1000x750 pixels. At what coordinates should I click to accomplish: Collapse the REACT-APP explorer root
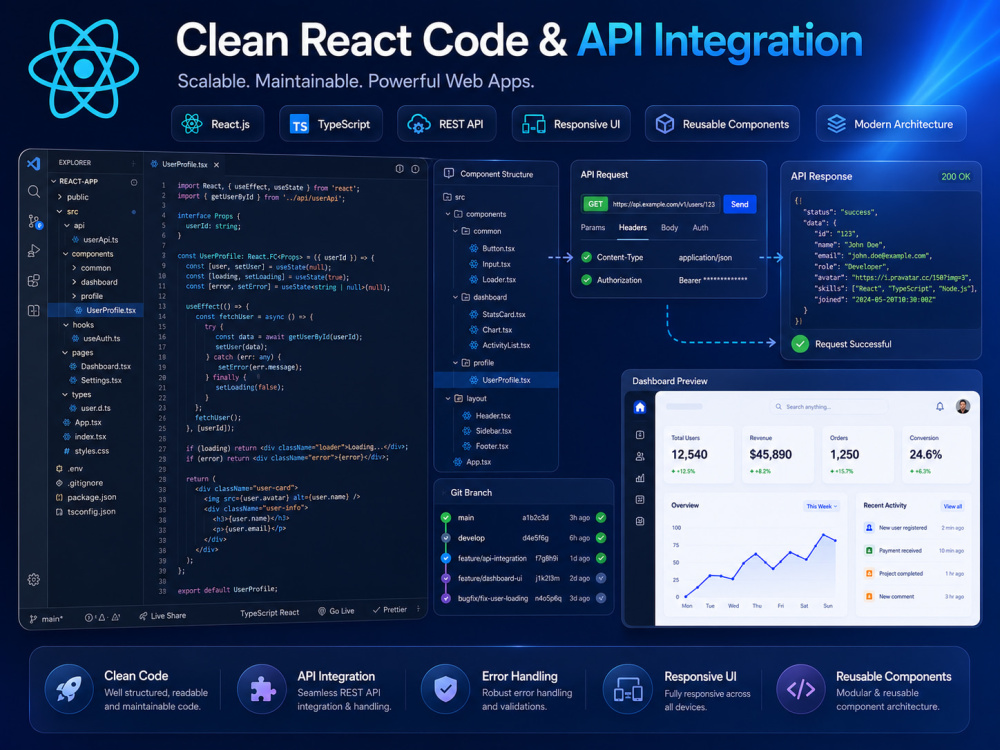(54, 181)
